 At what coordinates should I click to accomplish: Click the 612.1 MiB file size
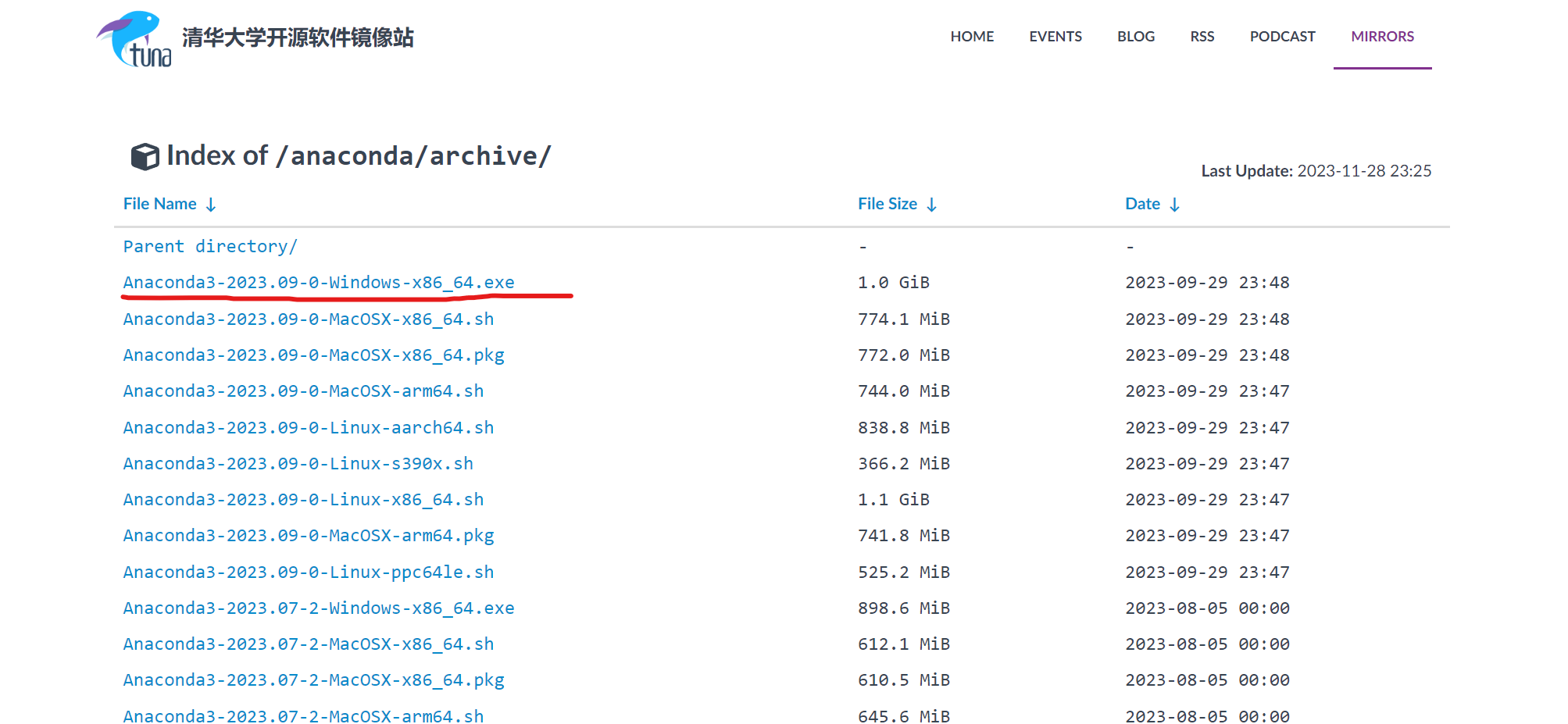[904, 644]
